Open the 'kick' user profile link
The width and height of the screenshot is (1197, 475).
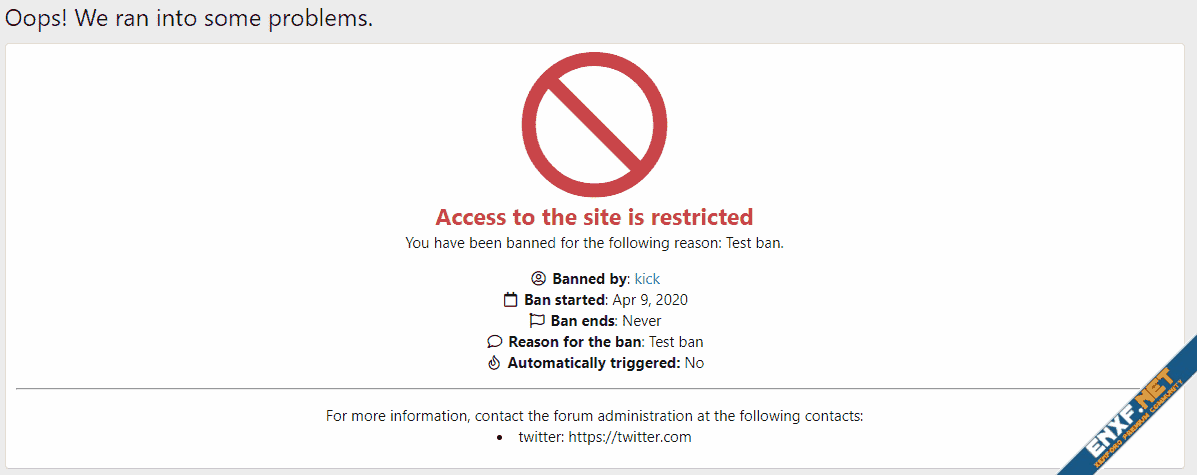[647, 279]
